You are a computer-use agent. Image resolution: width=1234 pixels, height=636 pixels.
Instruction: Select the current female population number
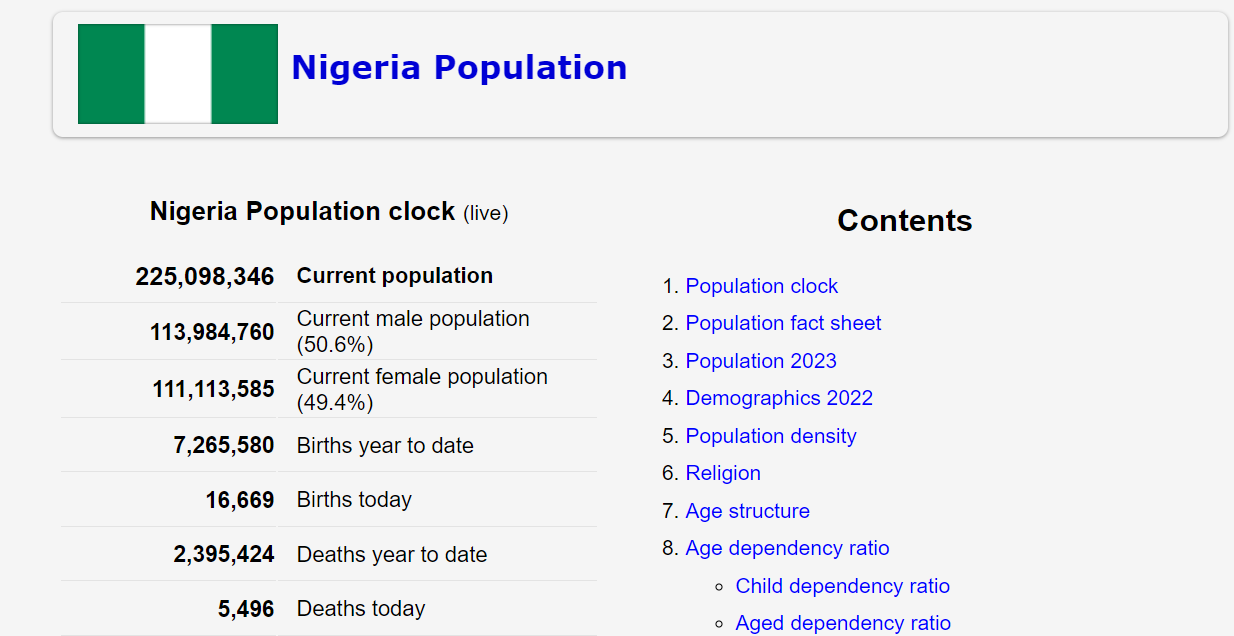point(213,390)
